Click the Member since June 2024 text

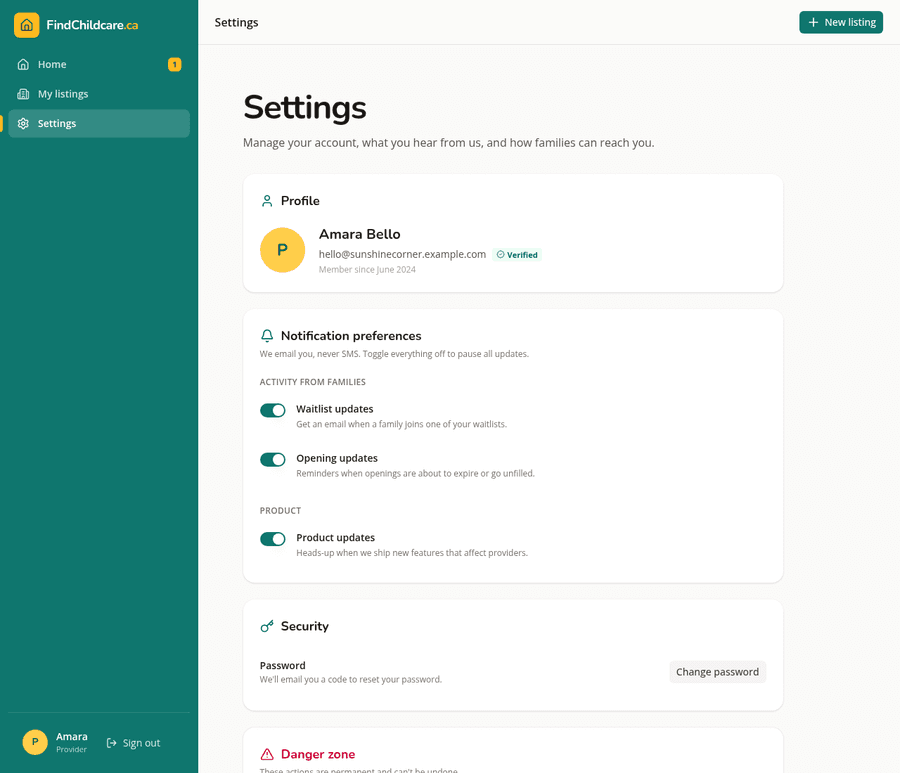[x=367, y=270]
